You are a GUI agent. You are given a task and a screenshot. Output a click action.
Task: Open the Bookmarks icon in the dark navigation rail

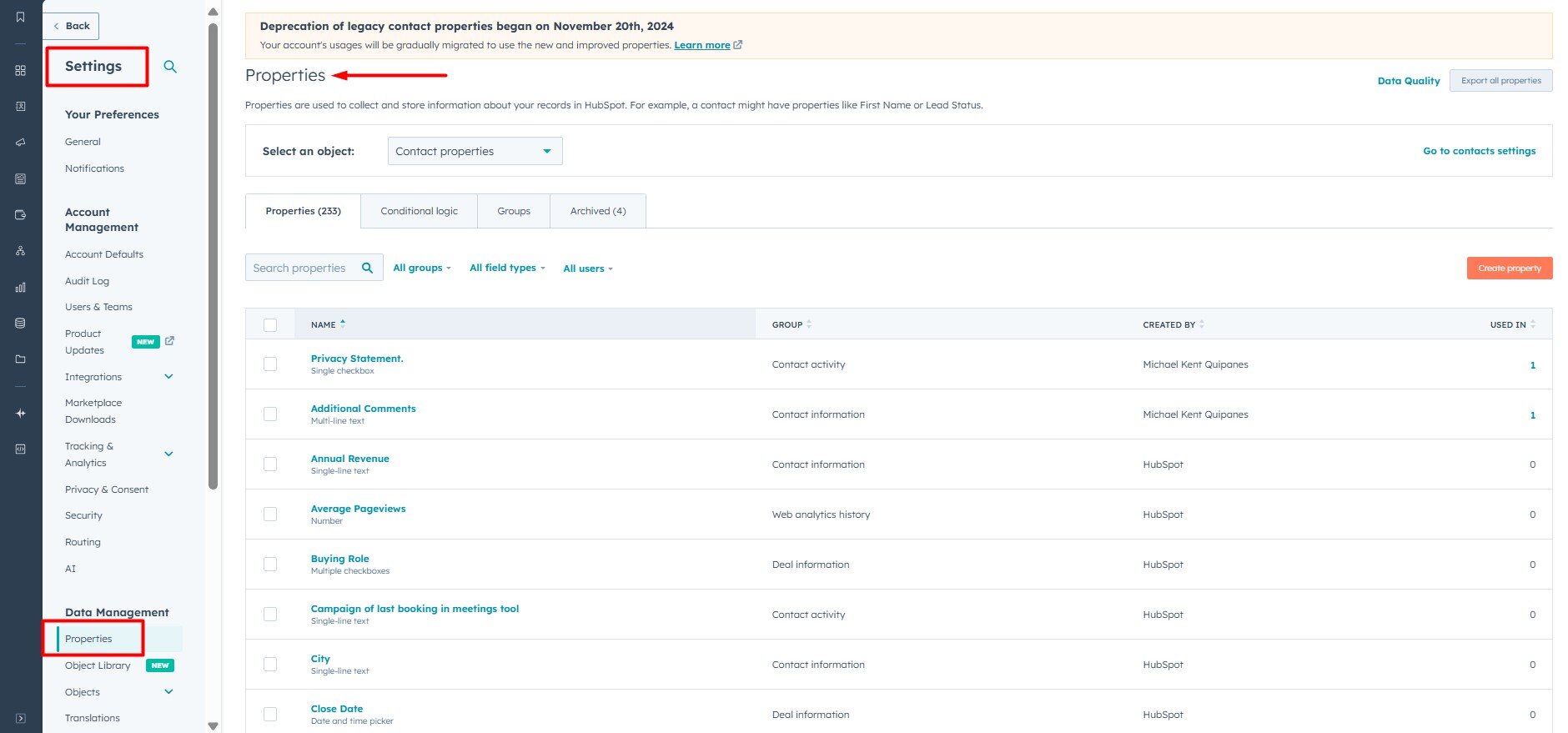21,17
